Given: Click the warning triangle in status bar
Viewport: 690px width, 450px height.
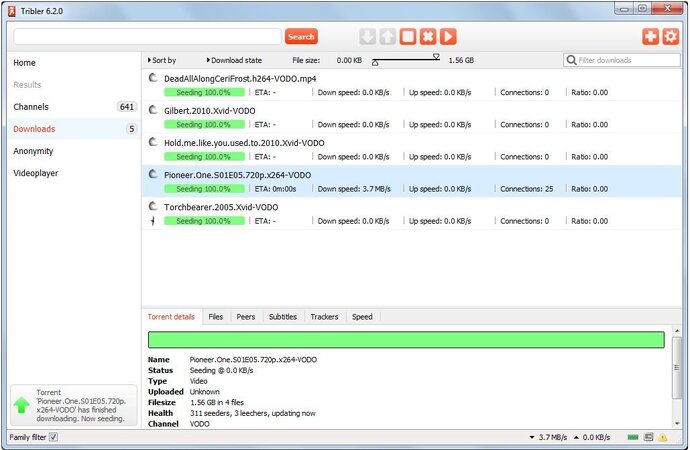Looking at the screenshot, I should (x=664, y=438).
